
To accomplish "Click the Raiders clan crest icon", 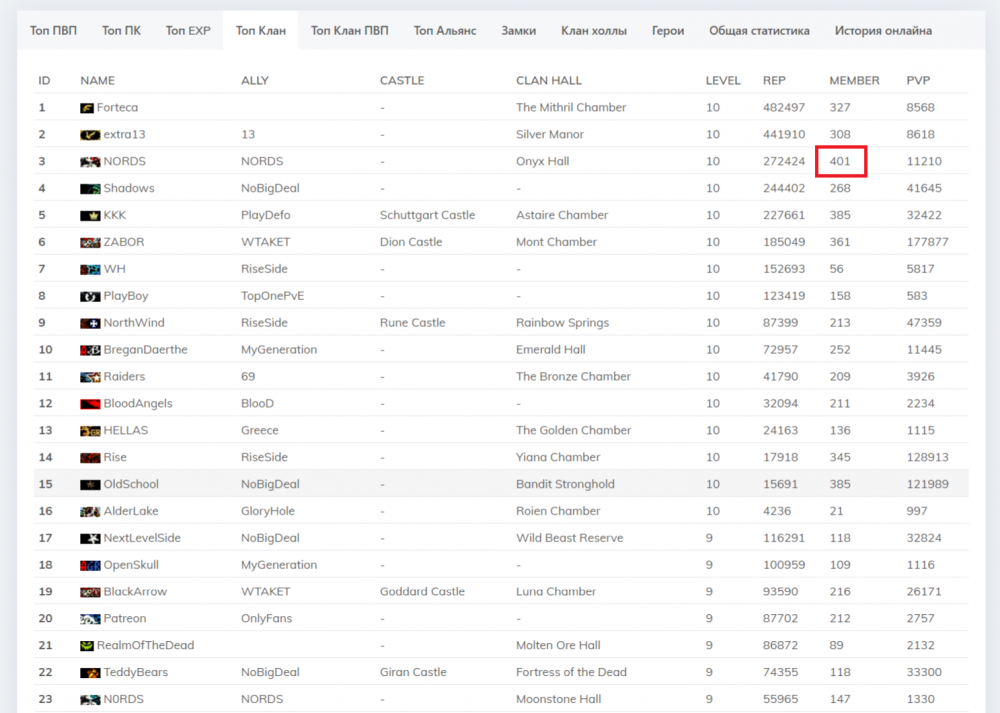I will pos(90,377).
